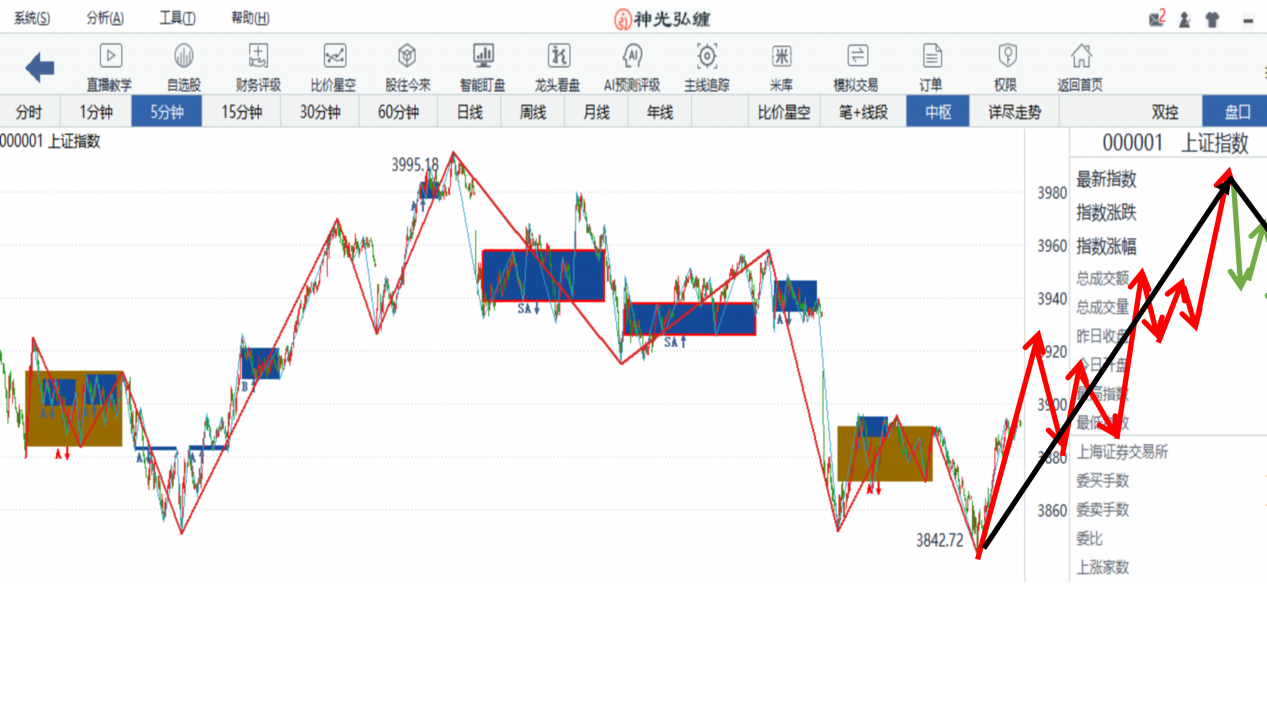Open the 工具(T) menu

(177, 18)
